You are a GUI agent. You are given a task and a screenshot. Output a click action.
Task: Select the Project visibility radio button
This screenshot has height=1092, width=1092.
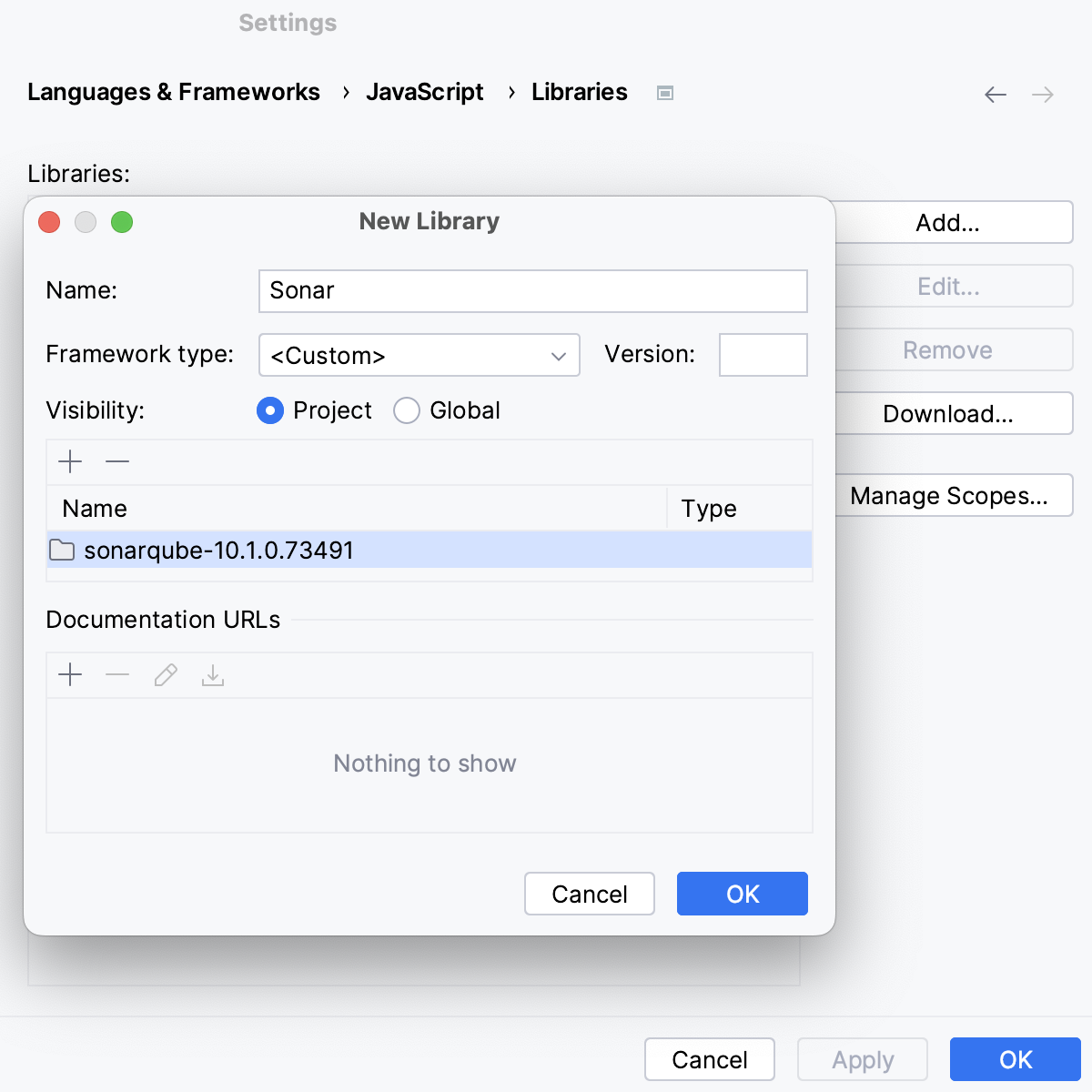[x=270, y=410]
